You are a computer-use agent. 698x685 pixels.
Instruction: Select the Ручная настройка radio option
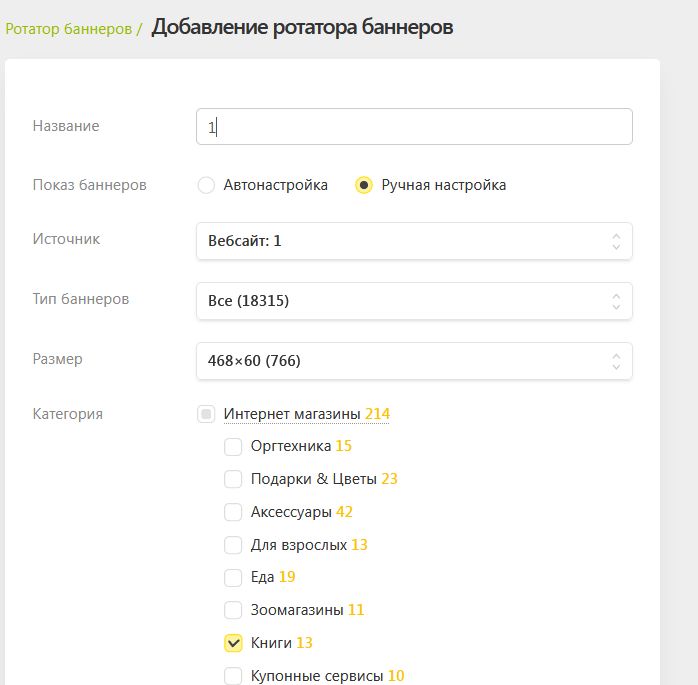(x=365, y=185)
